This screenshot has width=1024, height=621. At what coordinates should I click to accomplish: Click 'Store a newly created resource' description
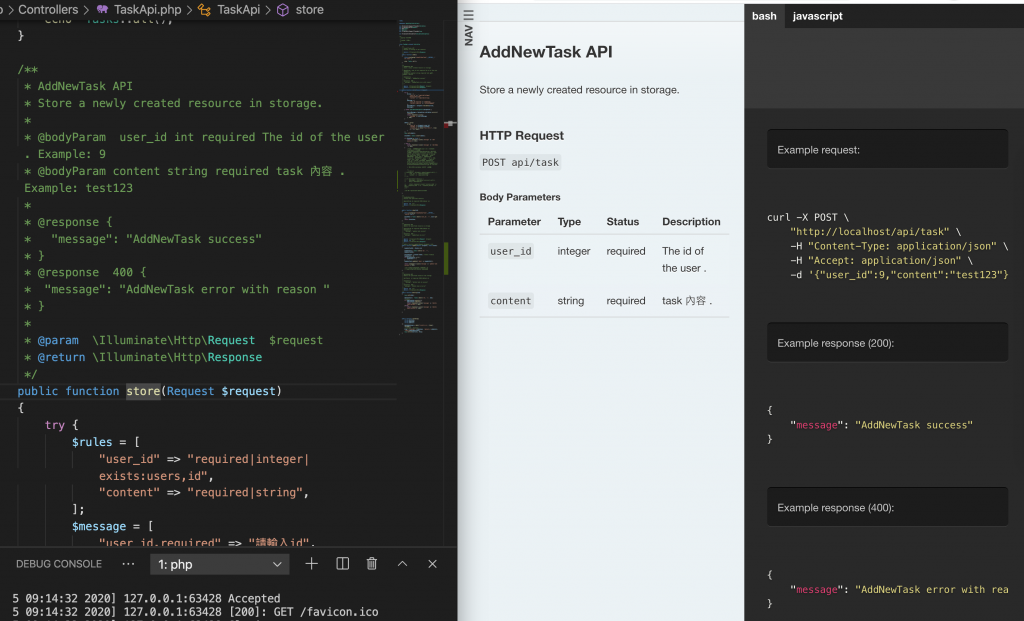click(x=579, y=89)
